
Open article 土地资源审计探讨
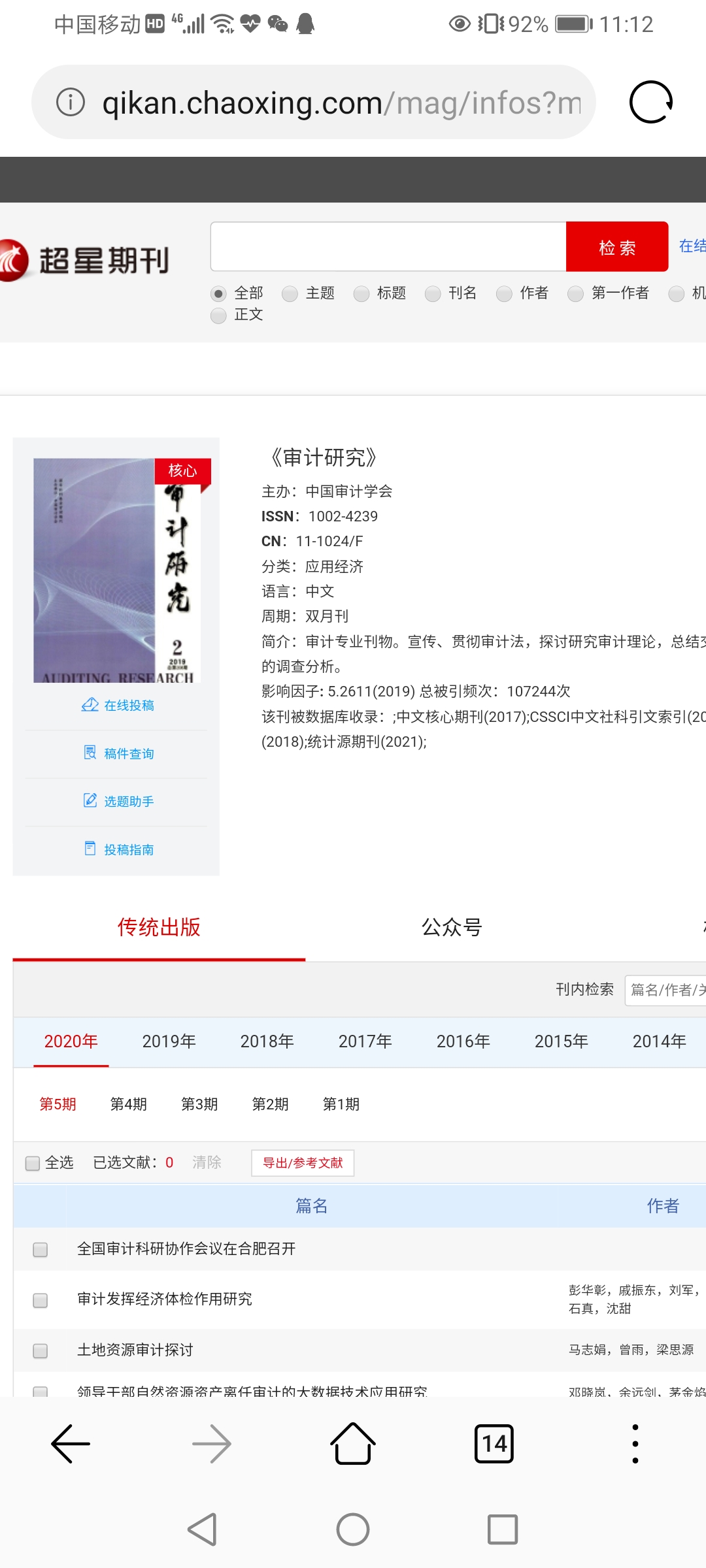pos(135,1350)
